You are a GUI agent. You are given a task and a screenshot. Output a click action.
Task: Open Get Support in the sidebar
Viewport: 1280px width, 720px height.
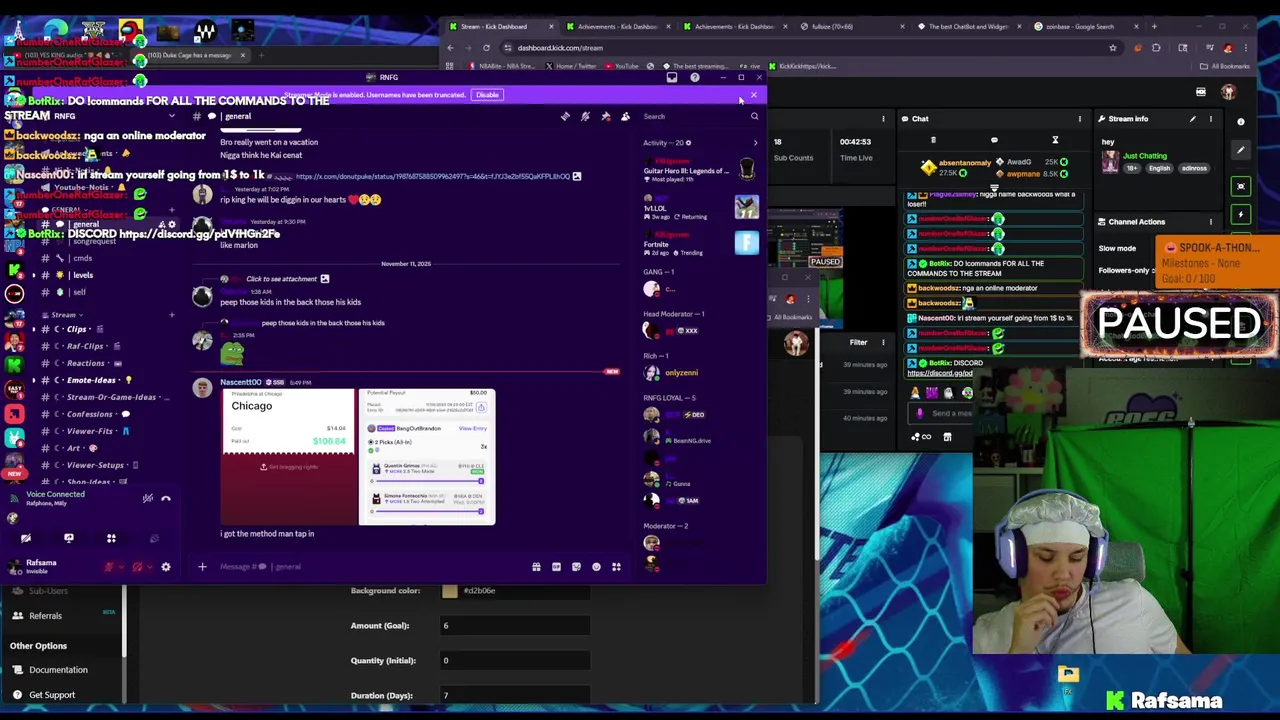pos(52,695)
